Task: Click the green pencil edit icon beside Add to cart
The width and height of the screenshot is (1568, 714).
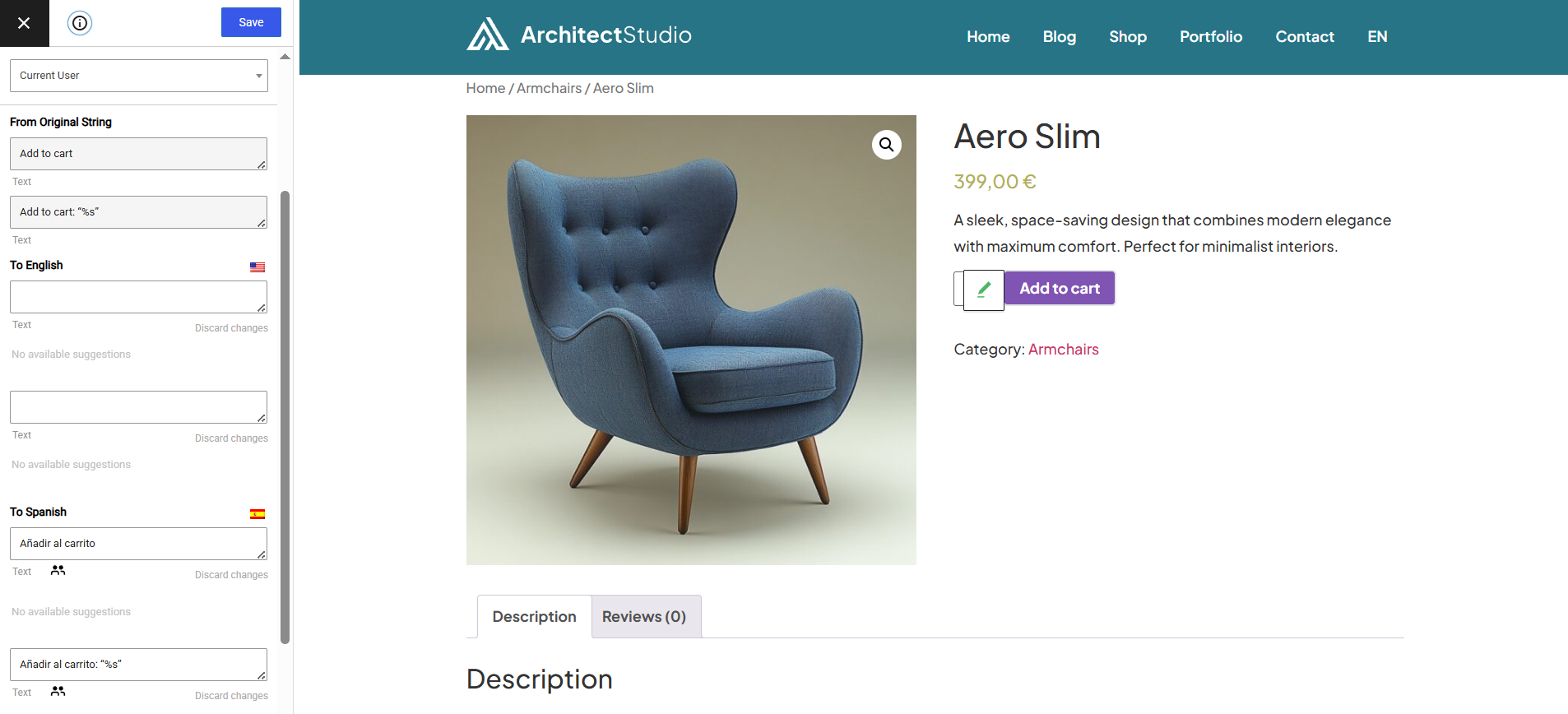Action: 984,290
